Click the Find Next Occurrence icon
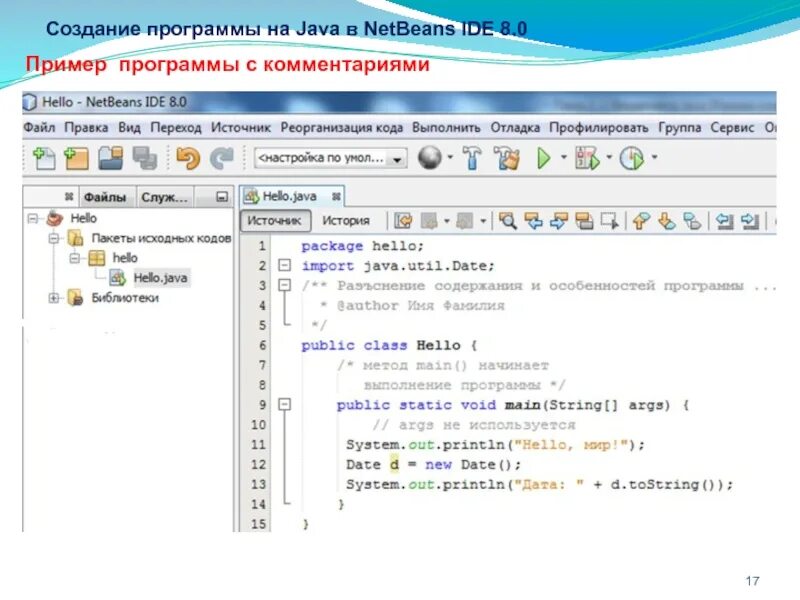The width and height of the screenshot is (800, 600). click(x=559, y=221)
